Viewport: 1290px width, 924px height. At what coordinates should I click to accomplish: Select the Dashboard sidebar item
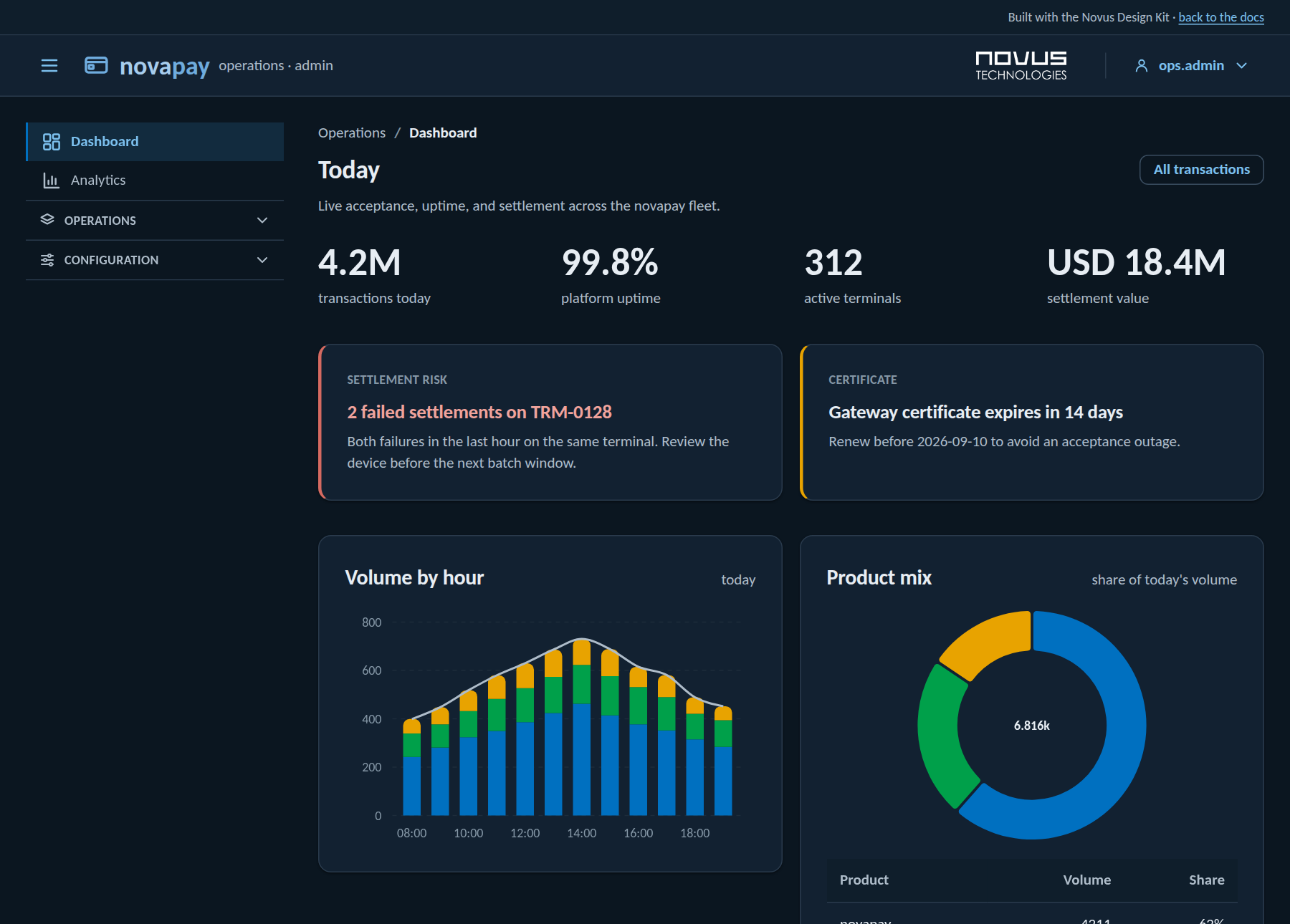(x=155, y=142)
